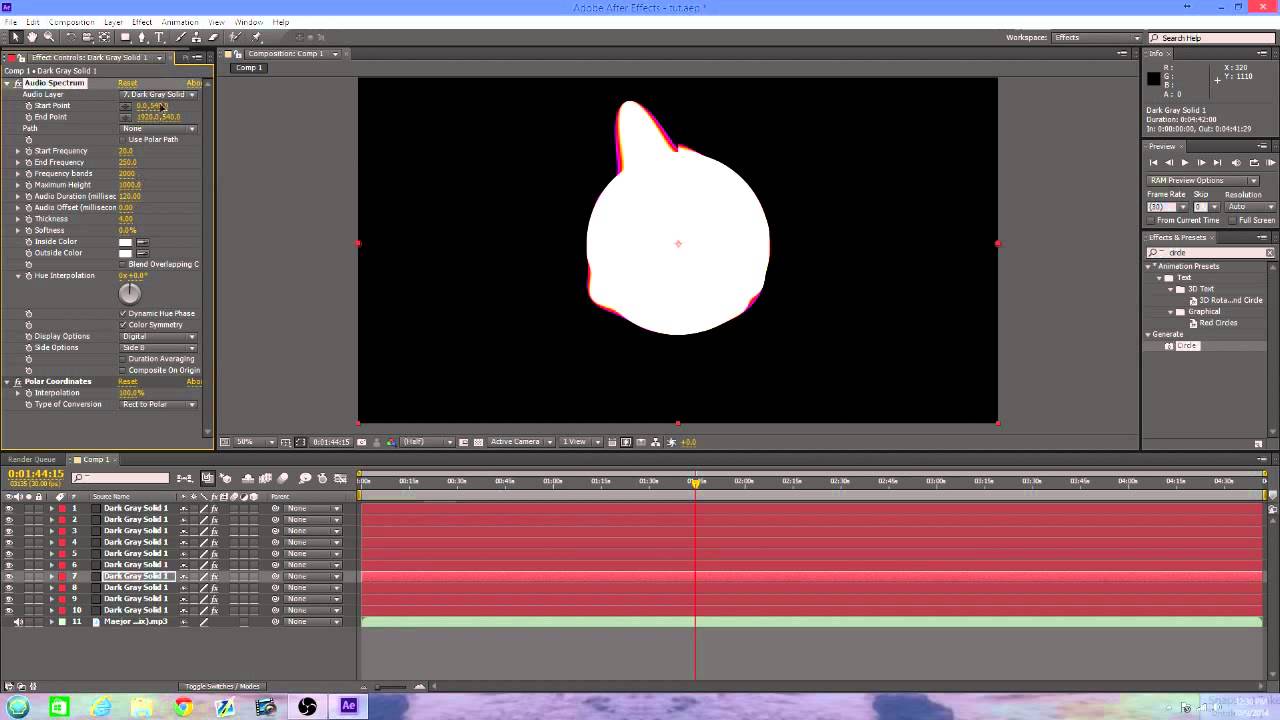The width and height of the screenshot is (1280, 720).
Task: Click the Start Point crosshair picker button
Action: coord(126,106)
